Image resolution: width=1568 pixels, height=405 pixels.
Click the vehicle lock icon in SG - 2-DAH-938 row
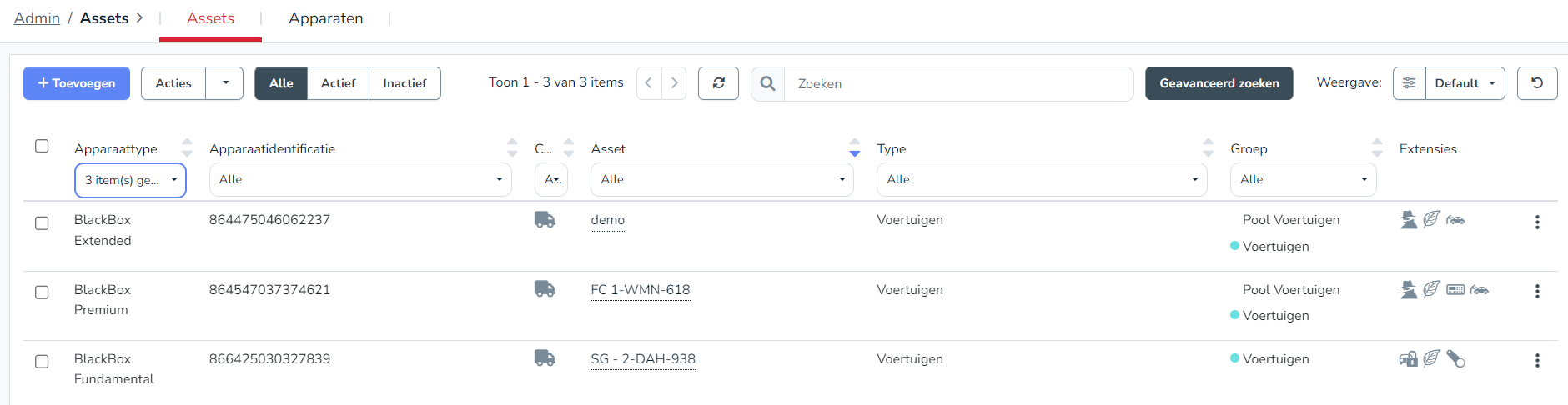click(x=1409, y=359)
